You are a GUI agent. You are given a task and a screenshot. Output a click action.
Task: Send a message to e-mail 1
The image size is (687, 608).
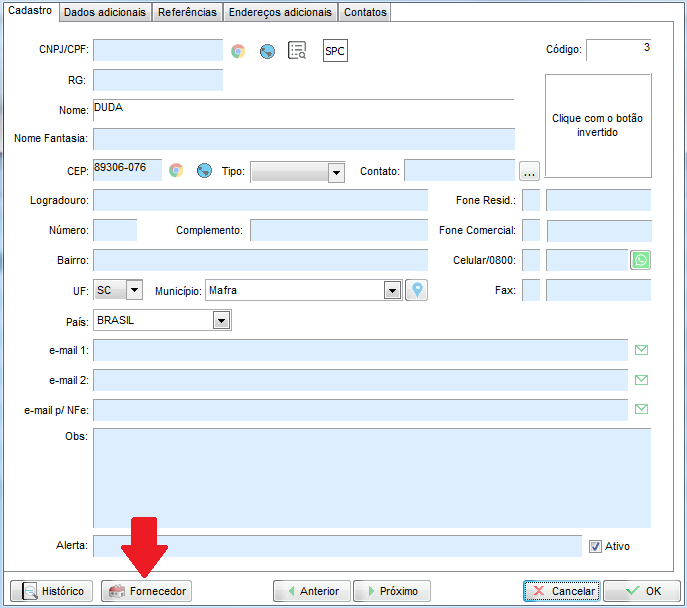click(642, 350)
